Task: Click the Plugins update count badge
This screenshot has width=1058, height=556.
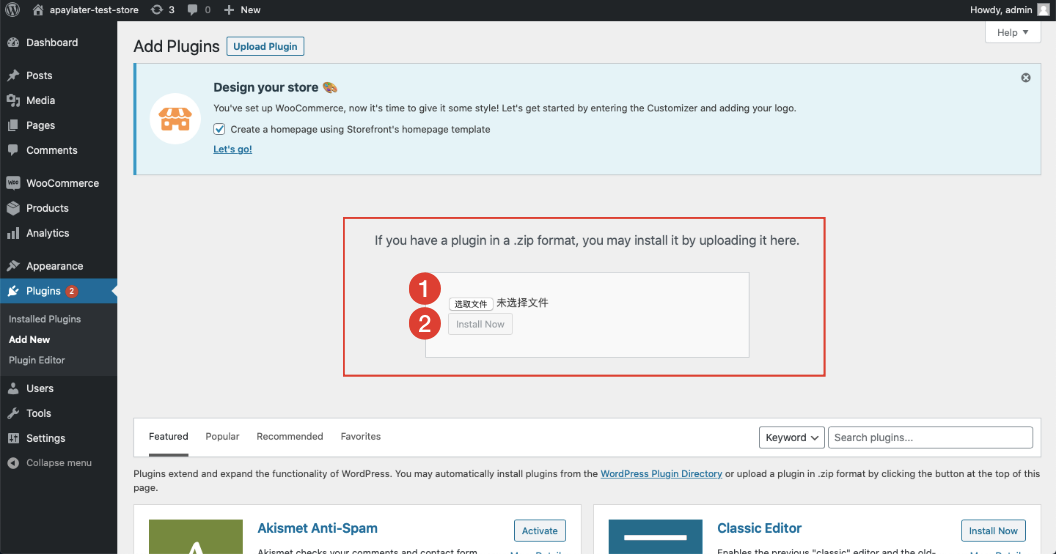Action: click(72, 291)
